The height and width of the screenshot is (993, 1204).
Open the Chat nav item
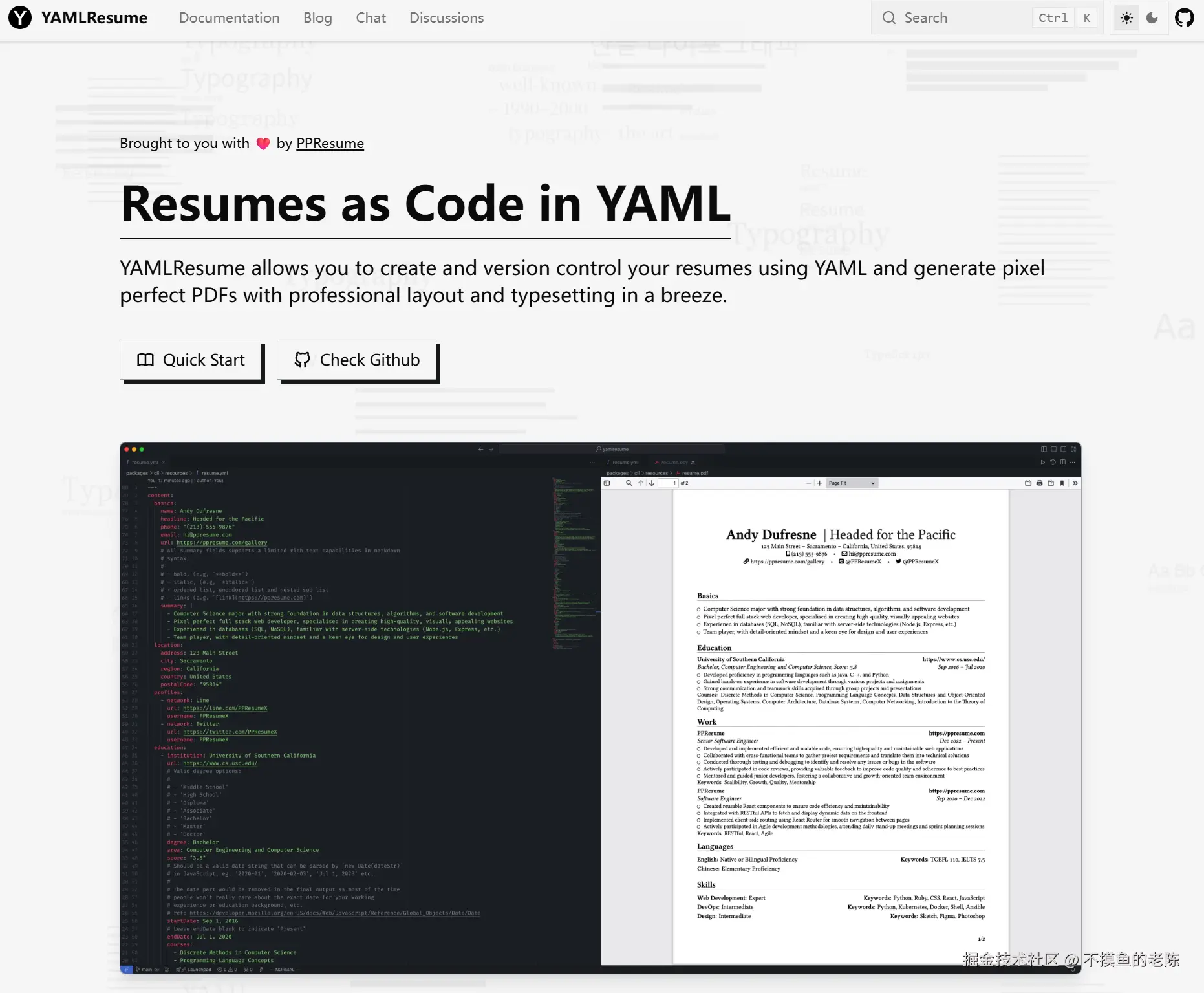[x=371, y=17]
